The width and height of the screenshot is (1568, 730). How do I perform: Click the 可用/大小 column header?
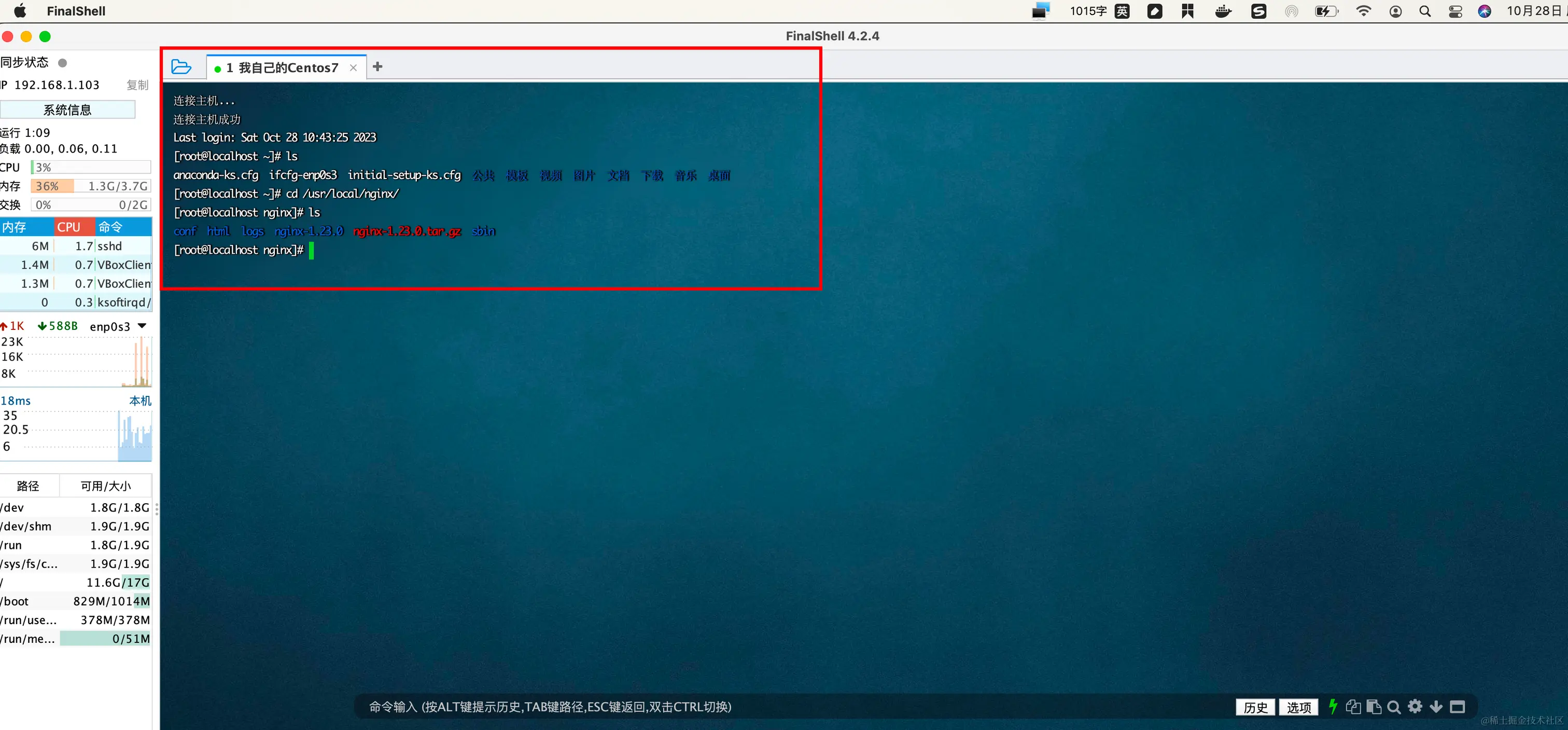point(106,486)
